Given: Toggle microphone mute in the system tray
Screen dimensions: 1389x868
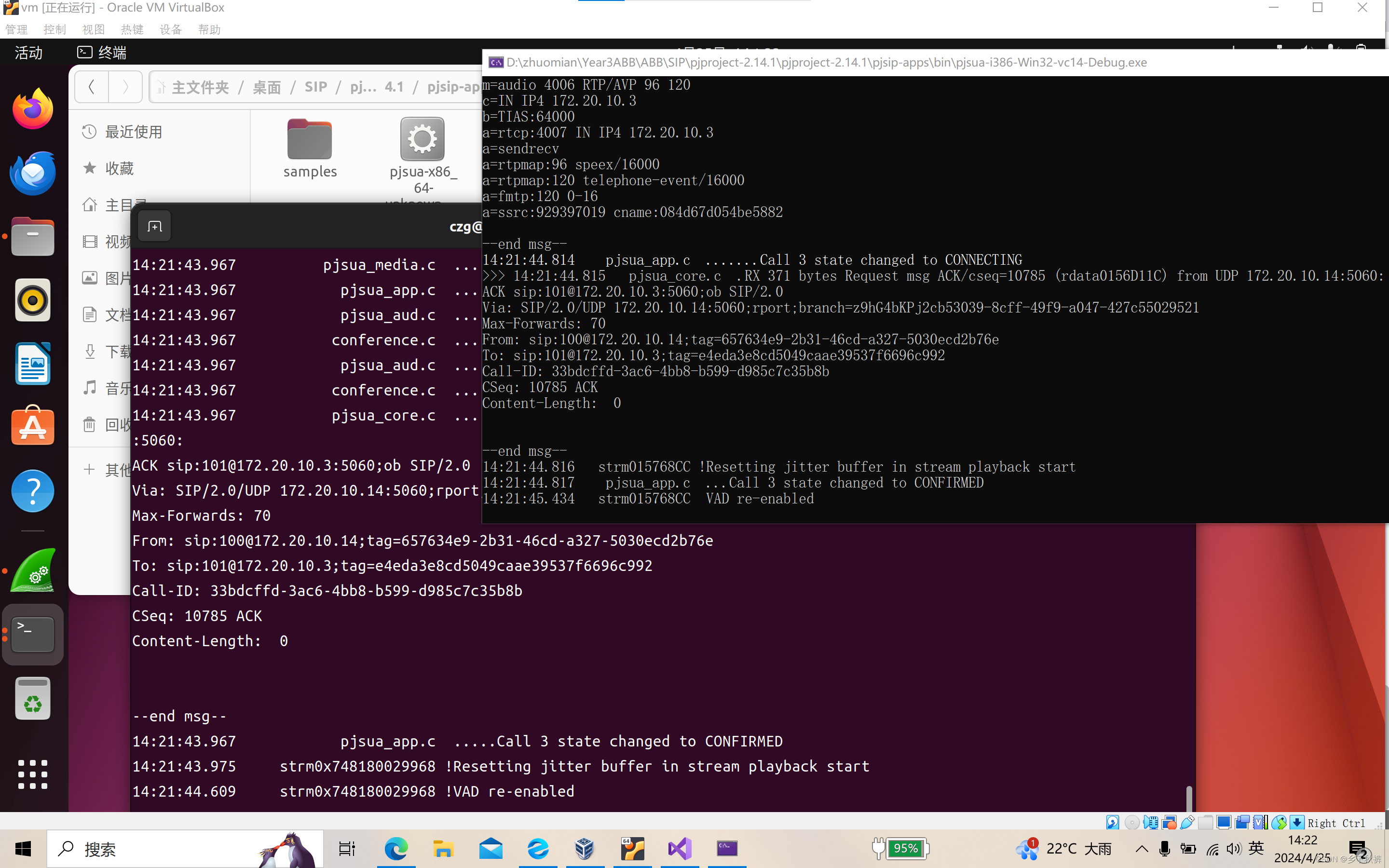Looking at the screenshot, I should (1165, 849).
